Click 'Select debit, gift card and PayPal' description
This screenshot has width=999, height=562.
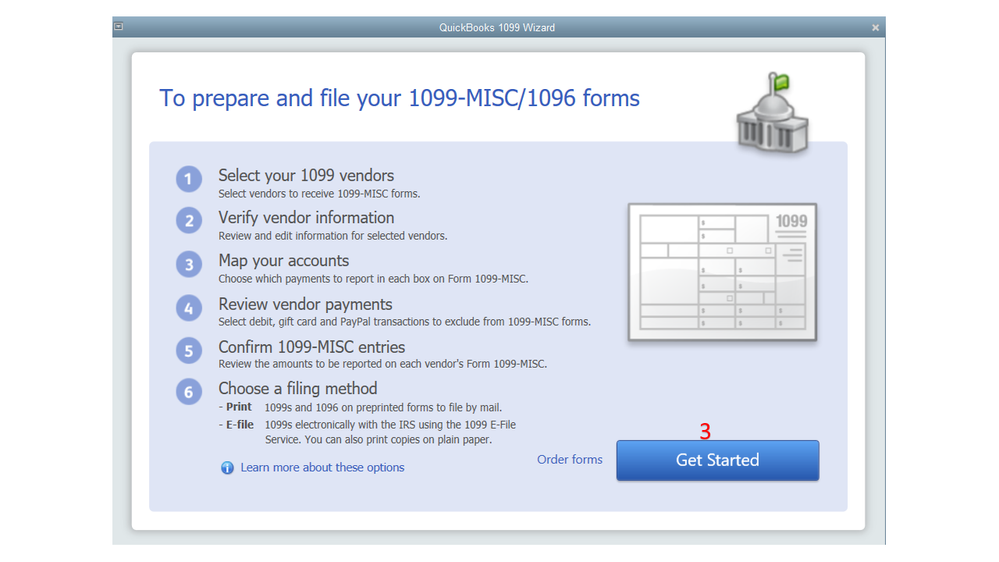(405, 322)
